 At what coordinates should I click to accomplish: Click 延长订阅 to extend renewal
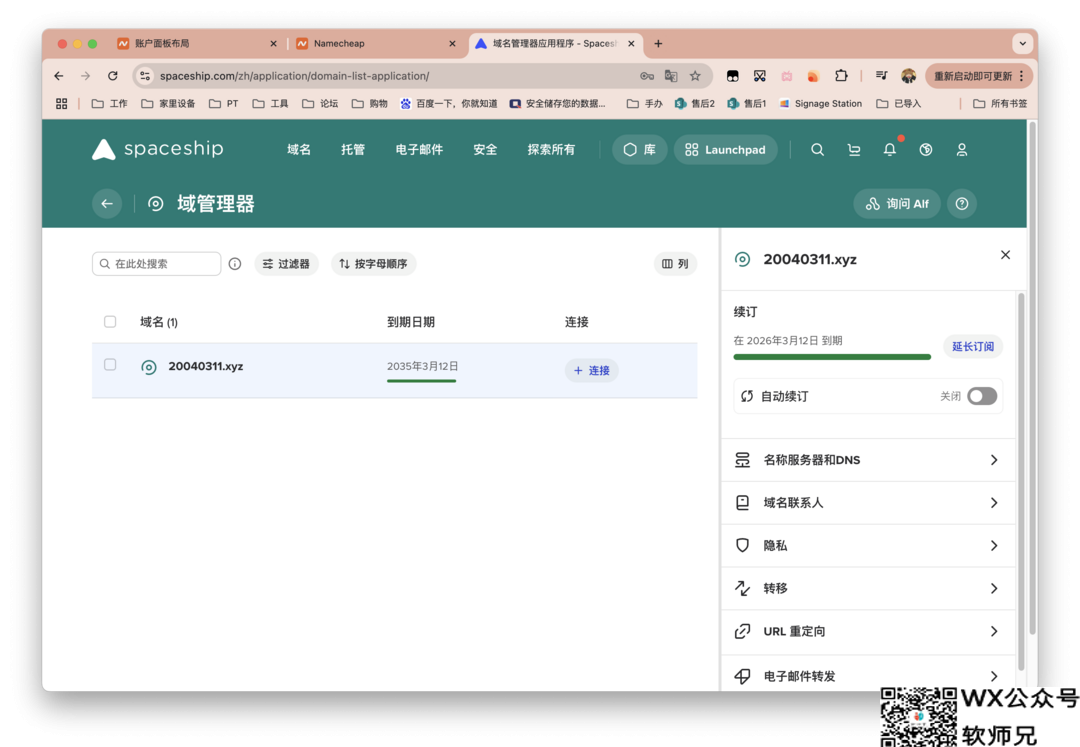[x=973, y=346]
